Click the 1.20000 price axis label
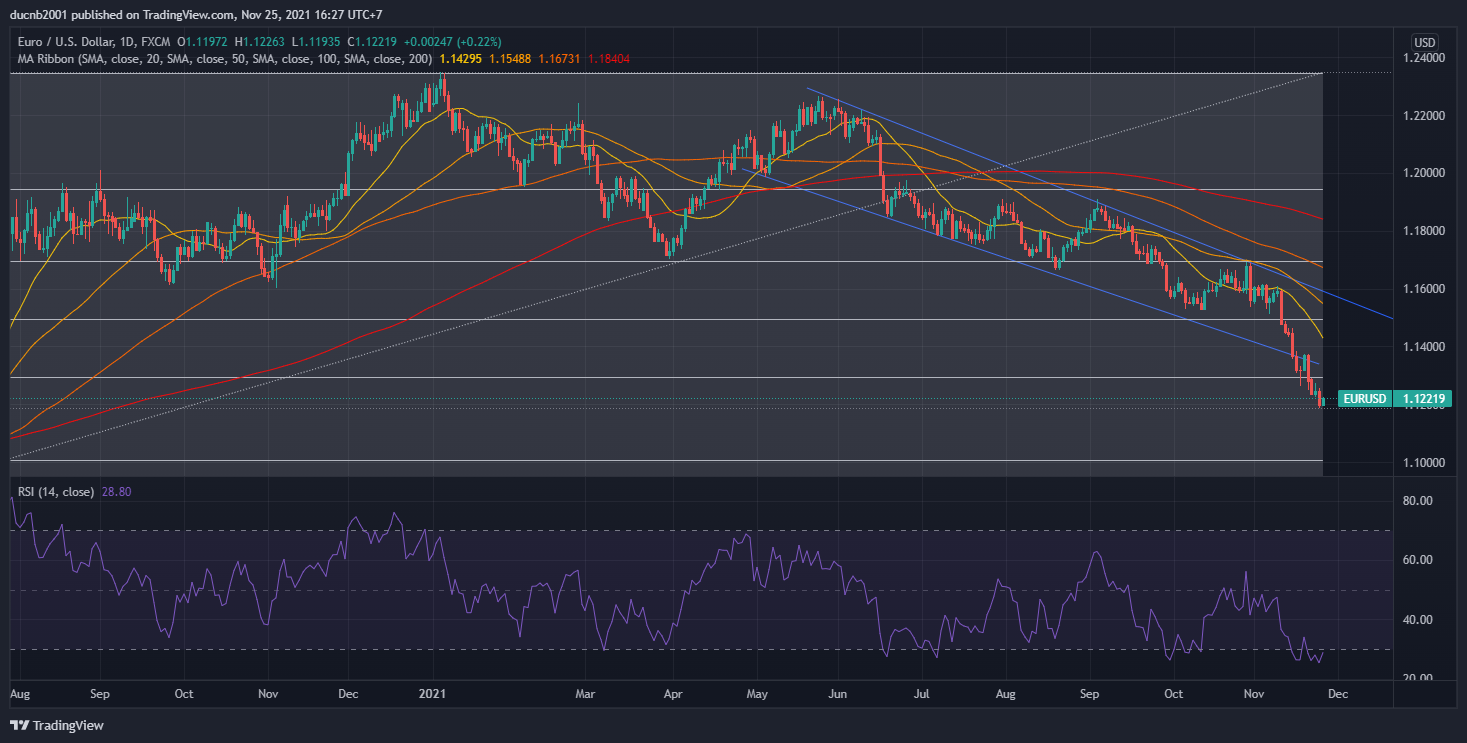Viewport: 1467px width, 743px height. 1425,173
